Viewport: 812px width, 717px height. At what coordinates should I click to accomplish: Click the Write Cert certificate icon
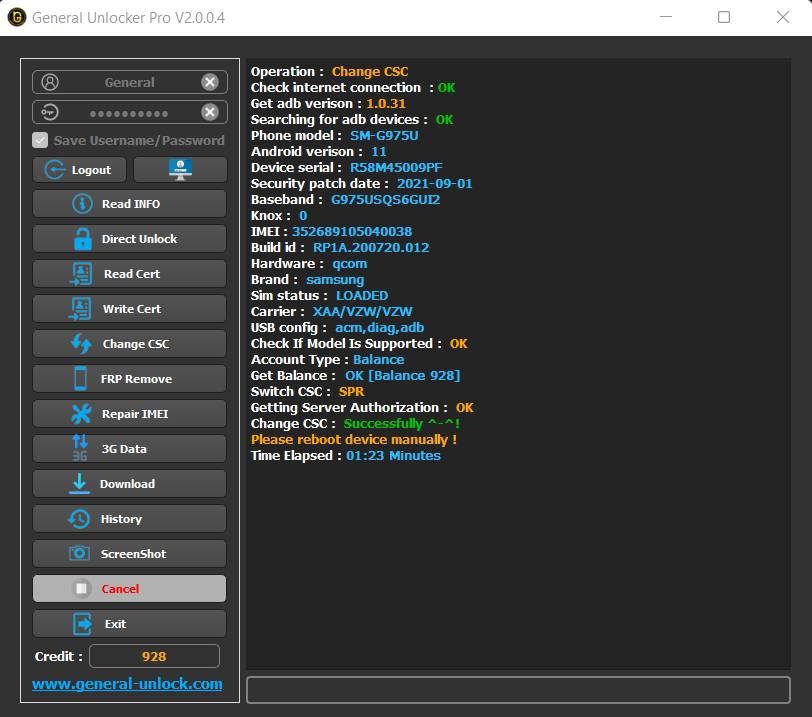tap(80, 309)
